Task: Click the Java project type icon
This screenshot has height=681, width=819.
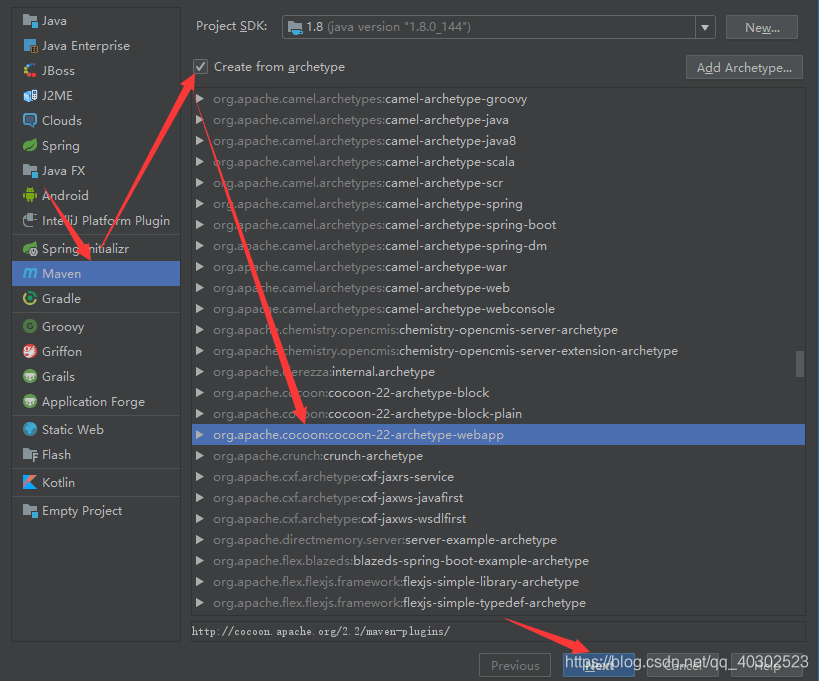Action: click(30, 21)
